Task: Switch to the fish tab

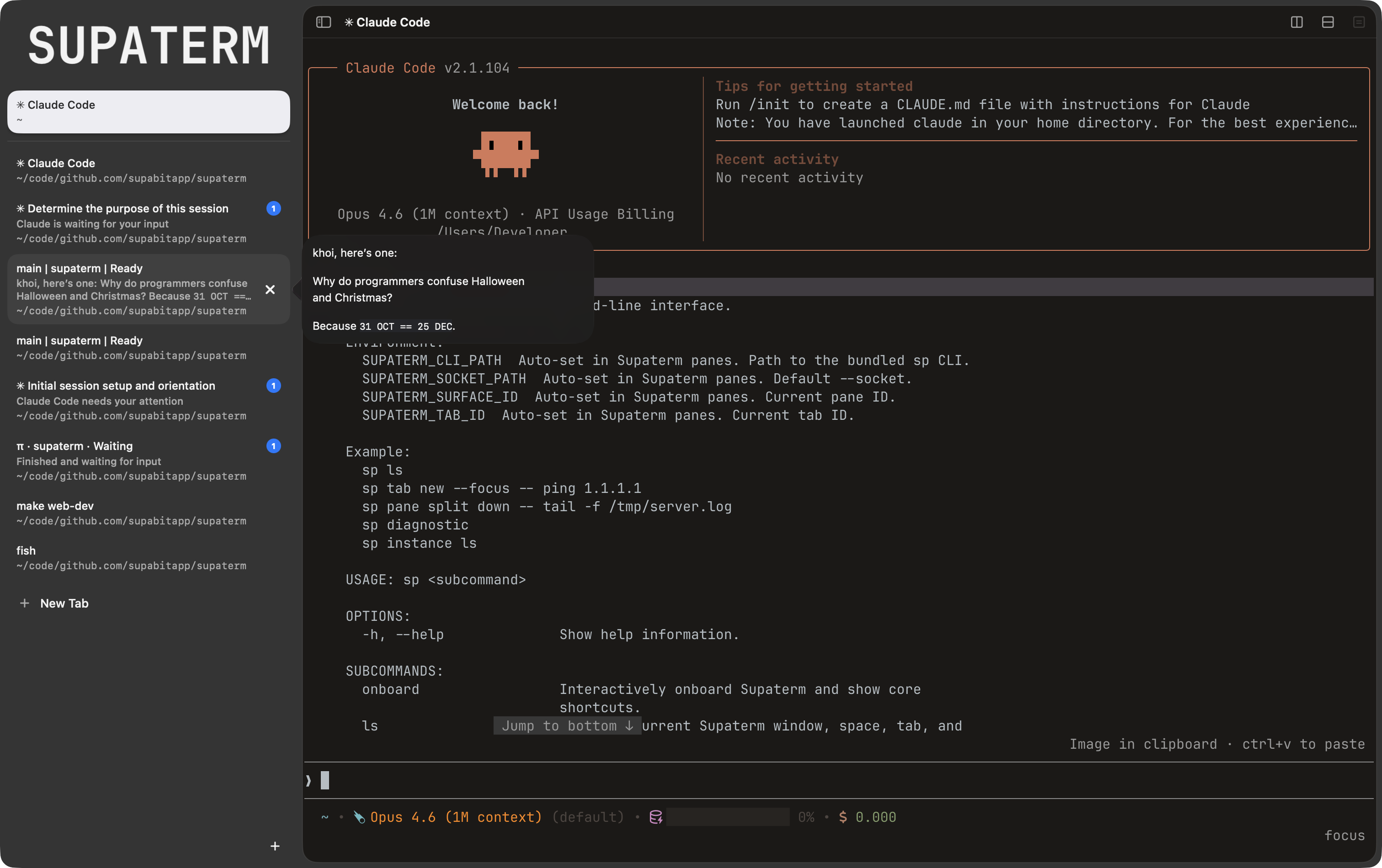Action: (x=132, y=558)
